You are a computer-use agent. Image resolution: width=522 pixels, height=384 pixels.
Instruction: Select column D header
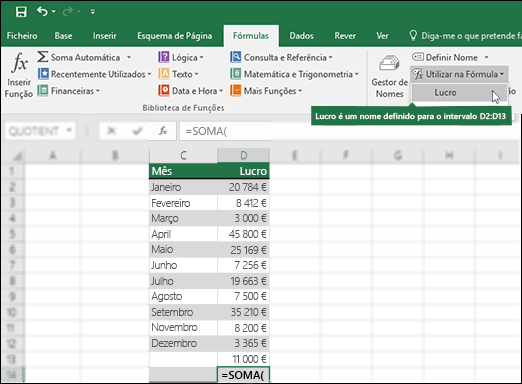[243, 155]
